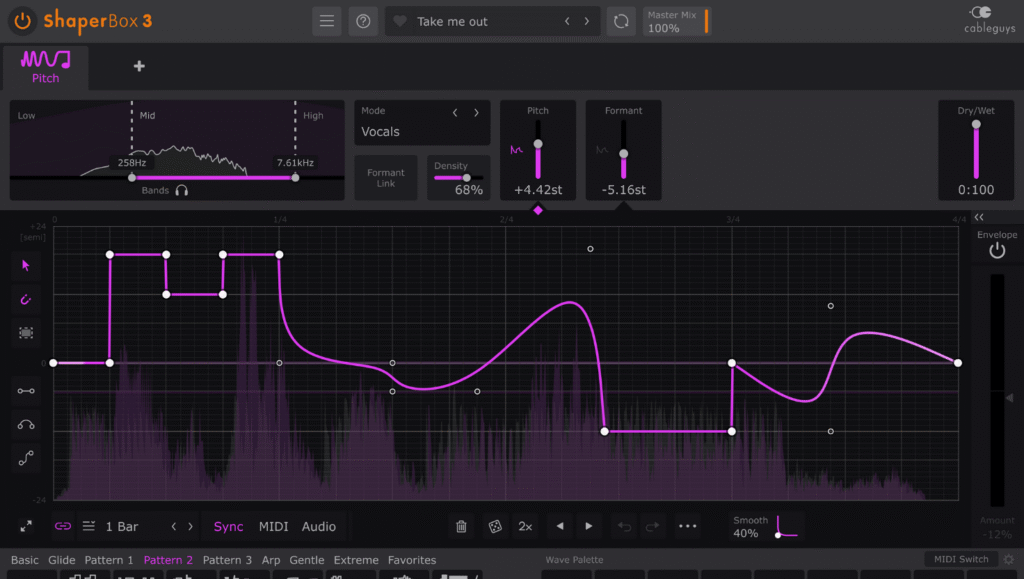Toggle the Formant Link button
Screen dimensions: 1024x579
[385, 178]
